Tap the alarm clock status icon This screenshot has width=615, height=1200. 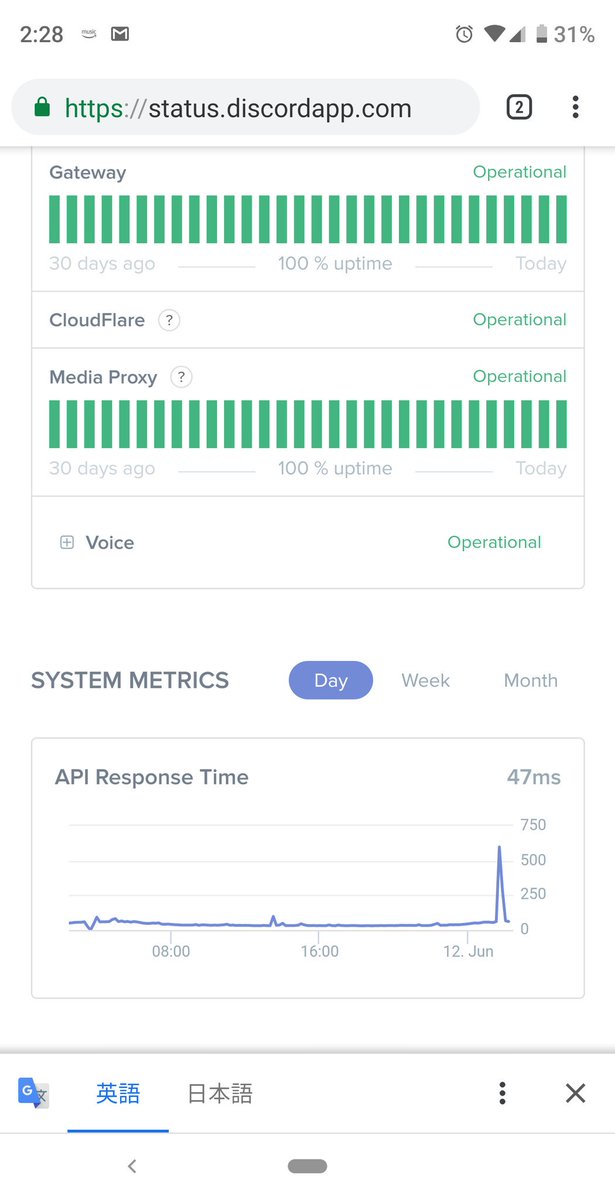pyautogui.click(x=464, y=34)
